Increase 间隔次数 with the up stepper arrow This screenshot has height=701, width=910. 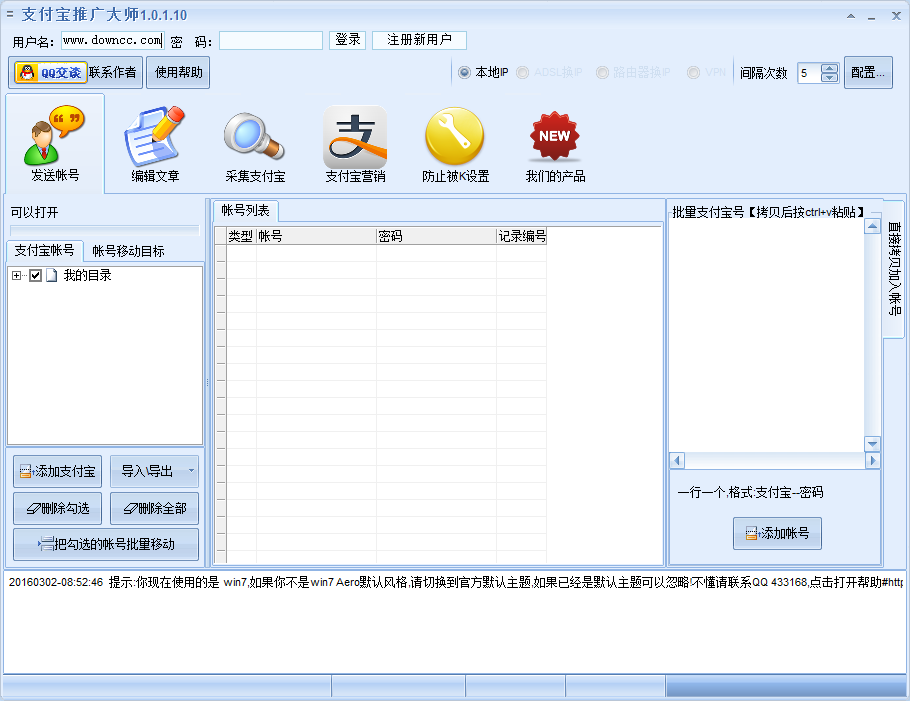[829, 67]
